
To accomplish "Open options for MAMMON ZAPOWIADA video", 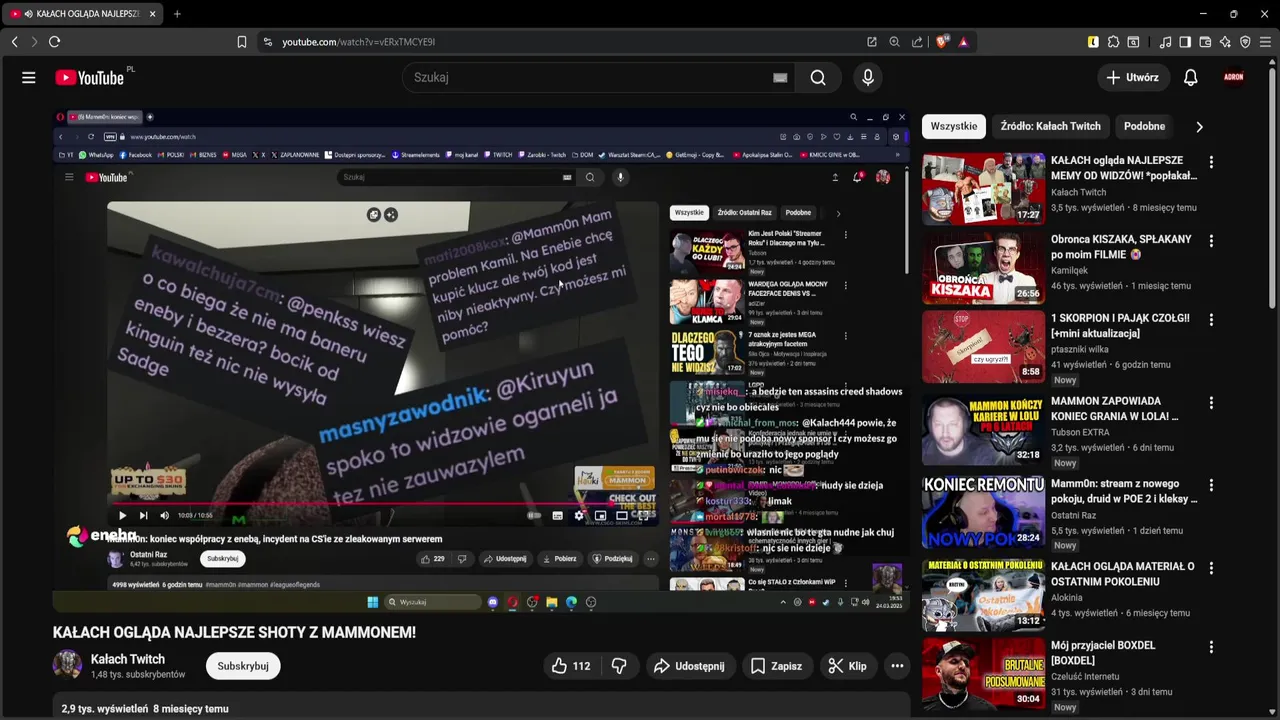I will [1211, 403].
